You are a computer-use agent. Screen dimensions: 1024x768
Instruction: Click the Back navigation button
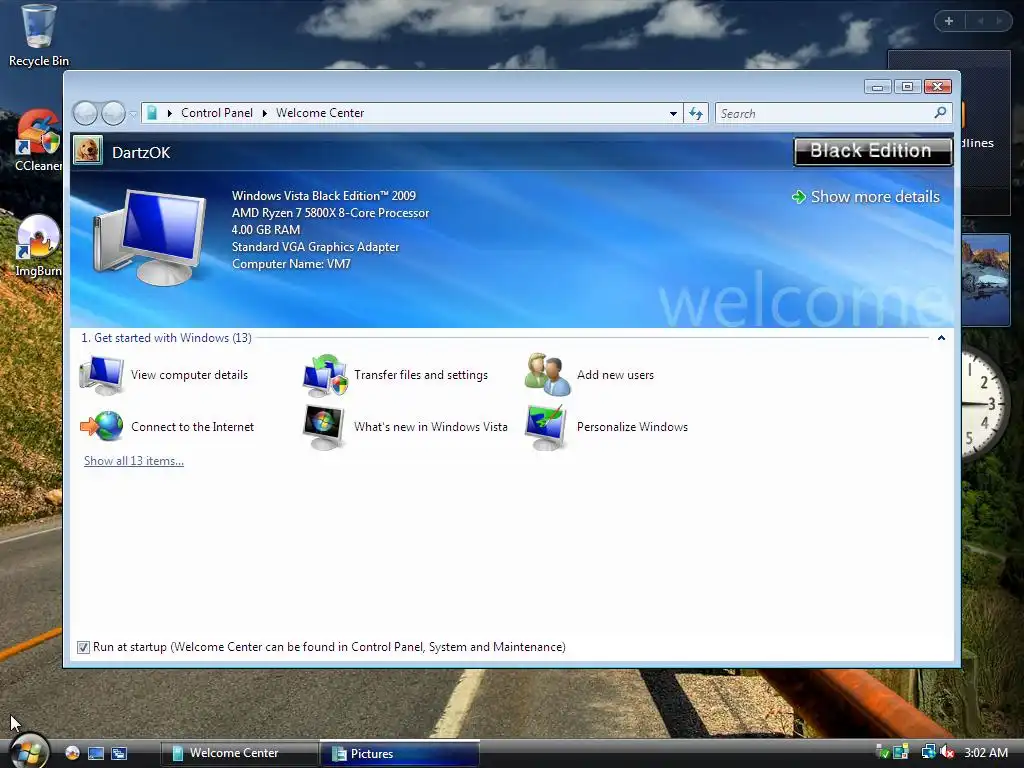coord(85,113)
